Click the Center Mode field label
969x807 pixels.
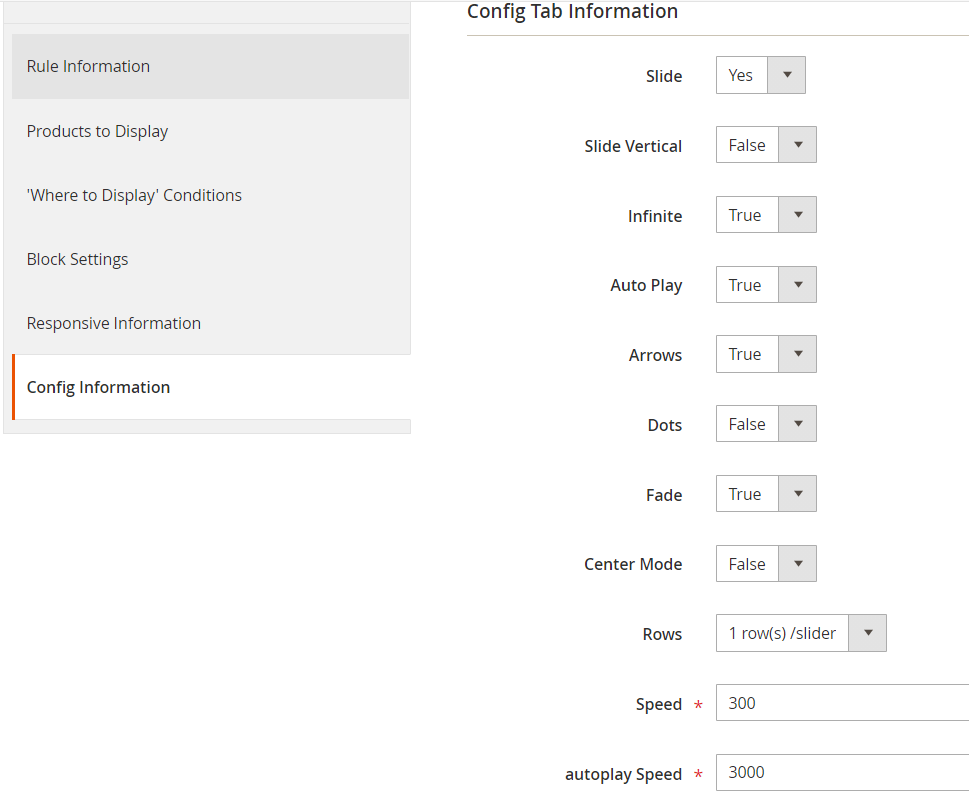pyautogui.click(x=633, y=564)
